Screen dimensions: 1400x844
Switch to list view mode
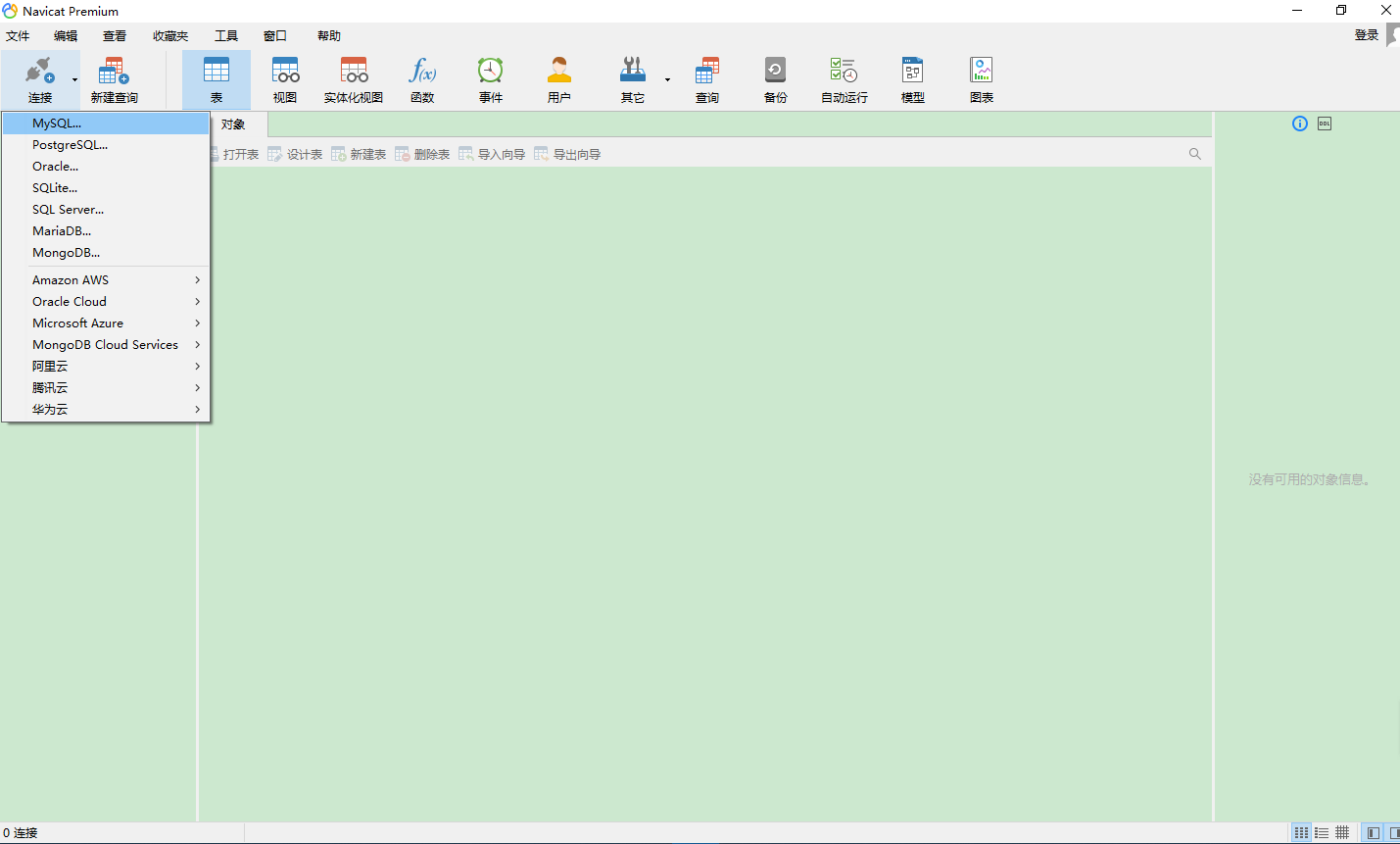pos(1322,833)
